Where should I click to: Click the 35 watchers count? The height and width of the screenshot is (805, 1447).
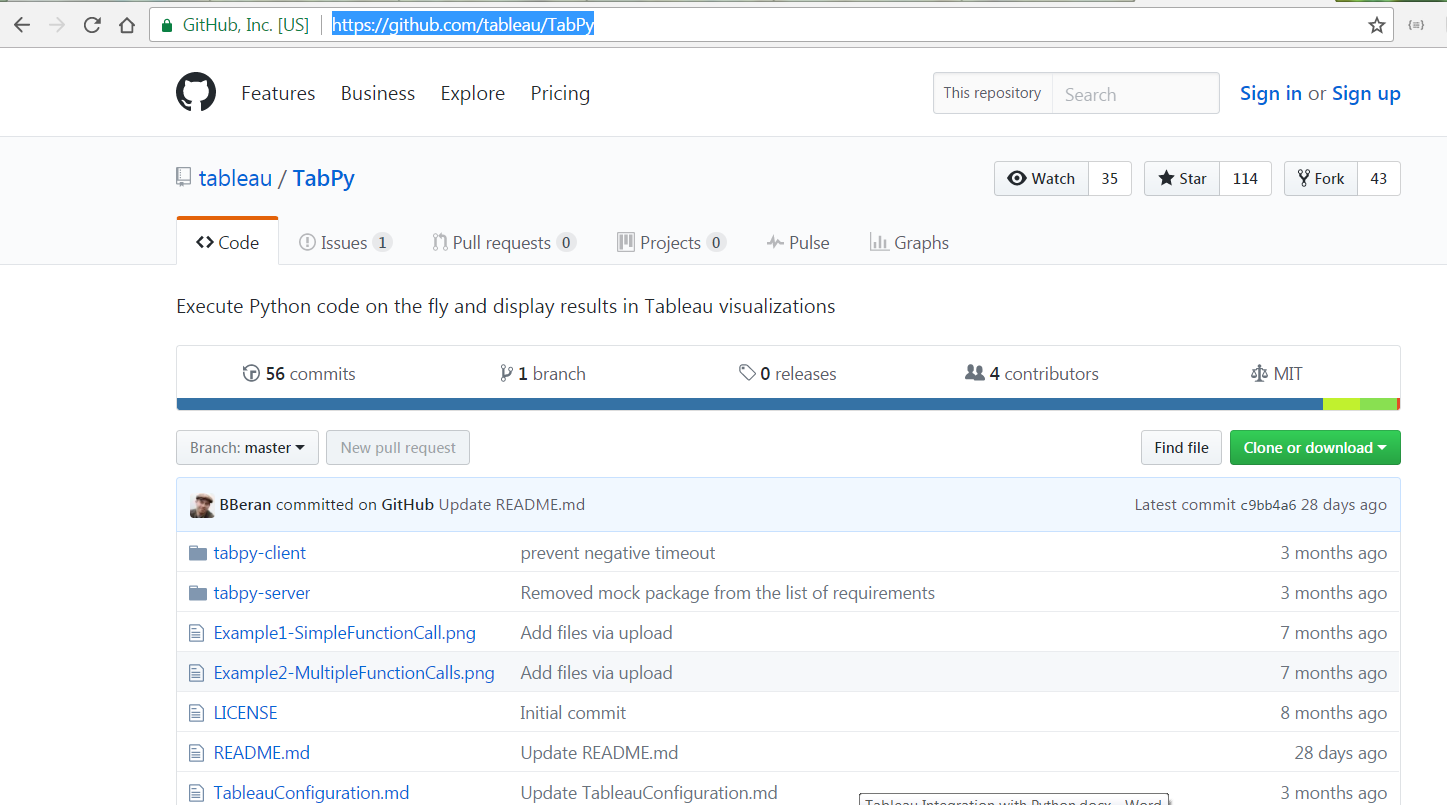[x=1110, y=178]
